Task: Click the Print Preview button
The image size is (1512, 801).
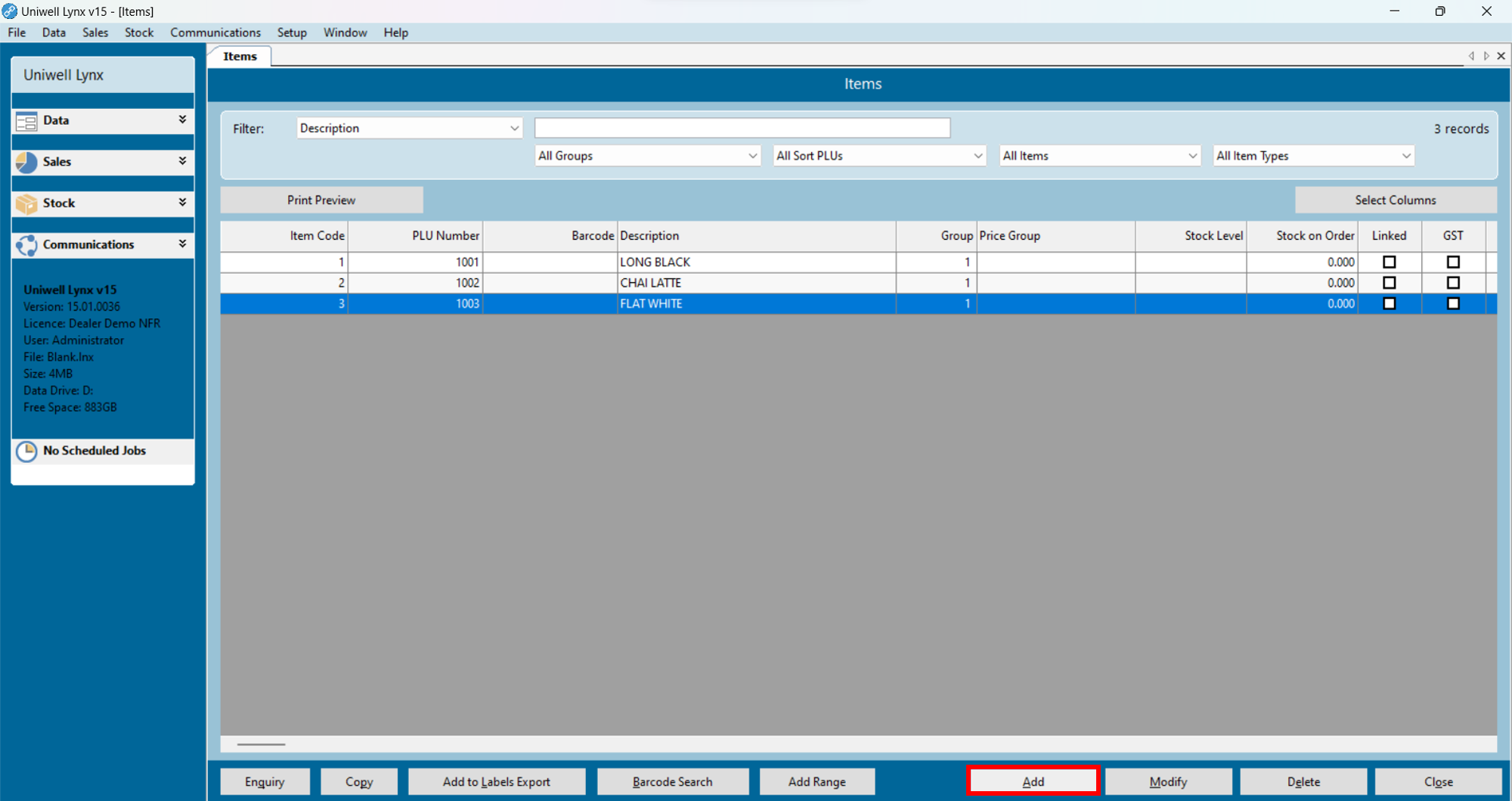Action: [321, 200]
